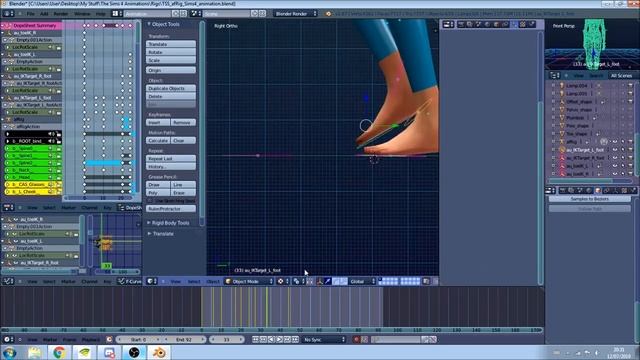Select affRig in the outliner
Viewport: 640px width, 360px height.
[x=571, y=142]
